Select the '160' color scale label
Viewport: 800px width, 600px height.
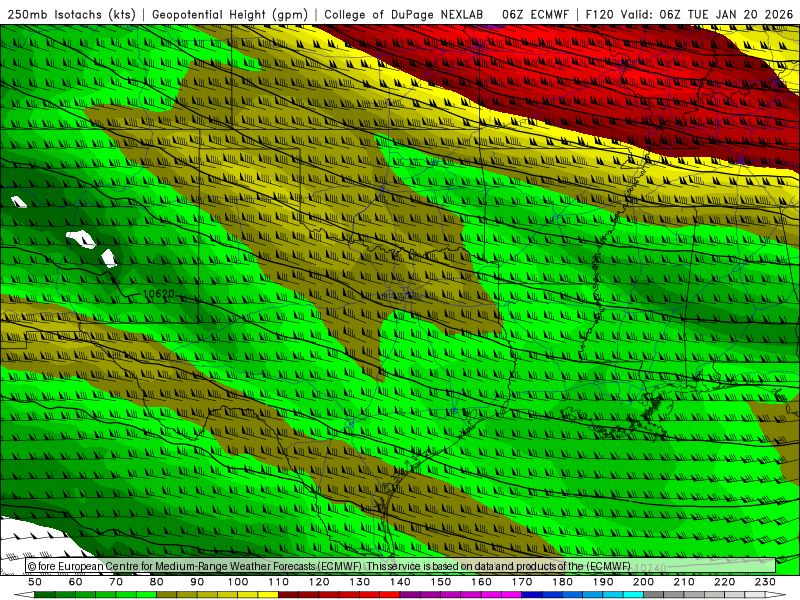[x=481, y=582]
